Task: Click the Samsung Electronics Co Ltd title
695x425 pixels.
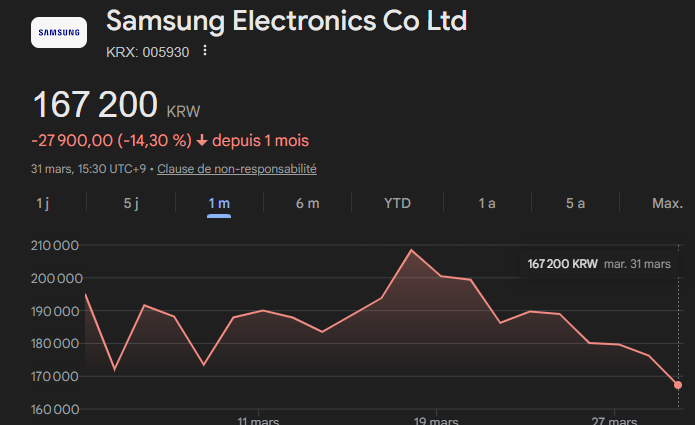Action: click(286, 21)
